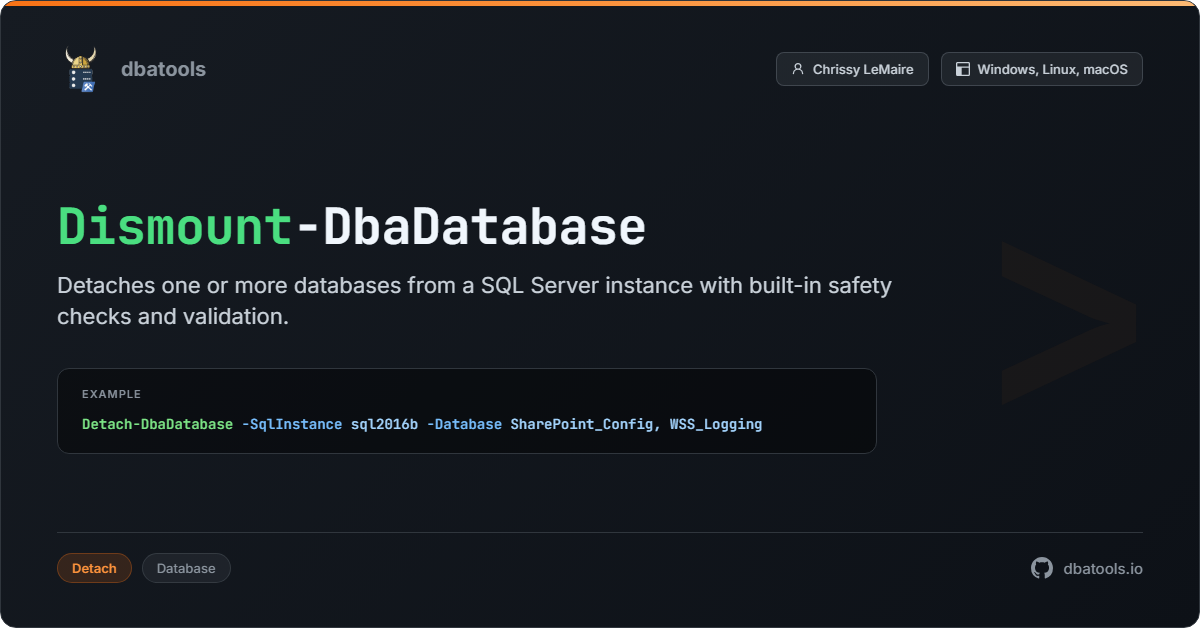The height and width of the screenshot is (628, 1200).
Task: Click the Windows, Linux, macOS platform text
Action: 1052,69
